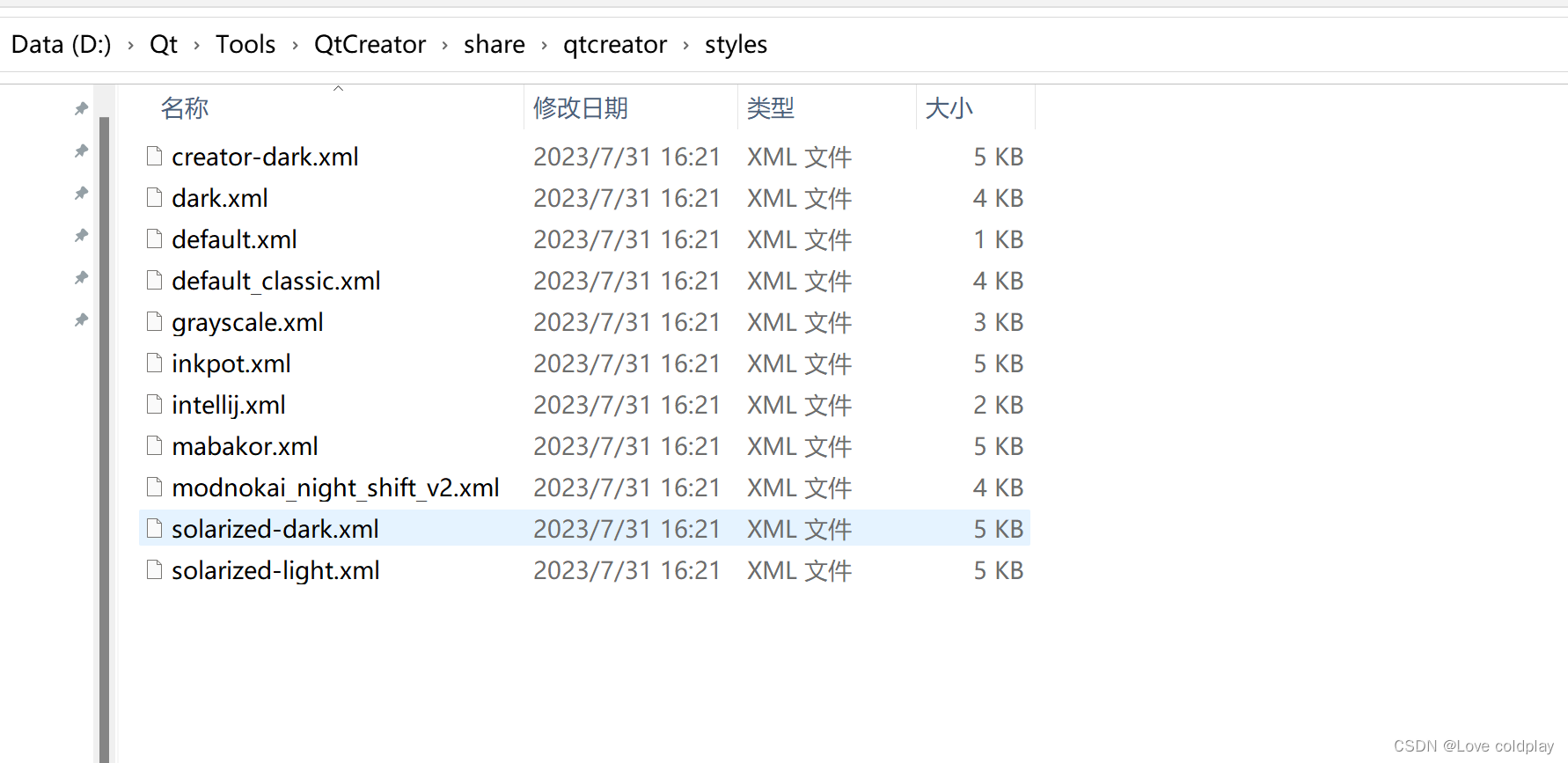Click the file icon of solarized-light.xml
This screenshot has height=763, width=1568.
point(154,570)
